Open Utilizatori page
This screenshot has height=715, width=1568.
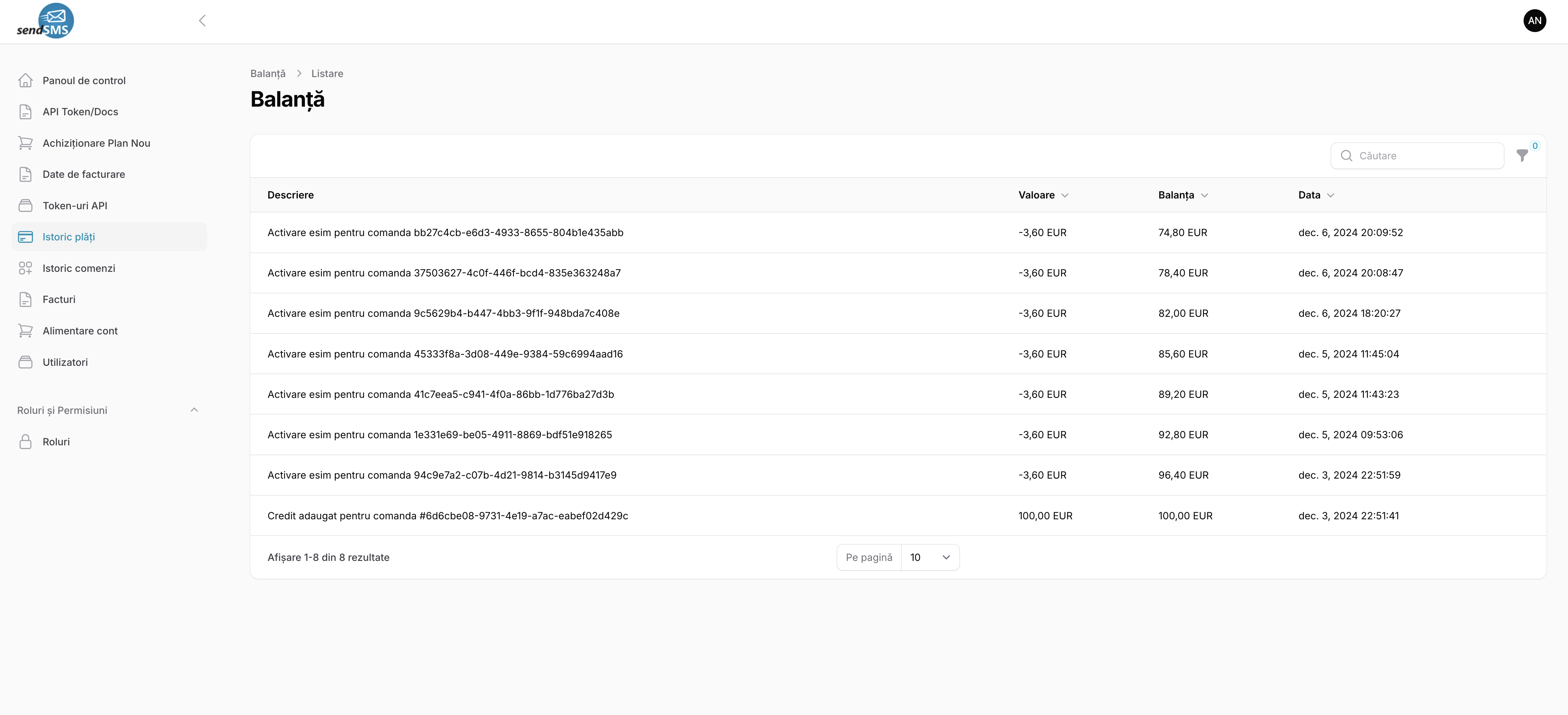pos(109,362)
